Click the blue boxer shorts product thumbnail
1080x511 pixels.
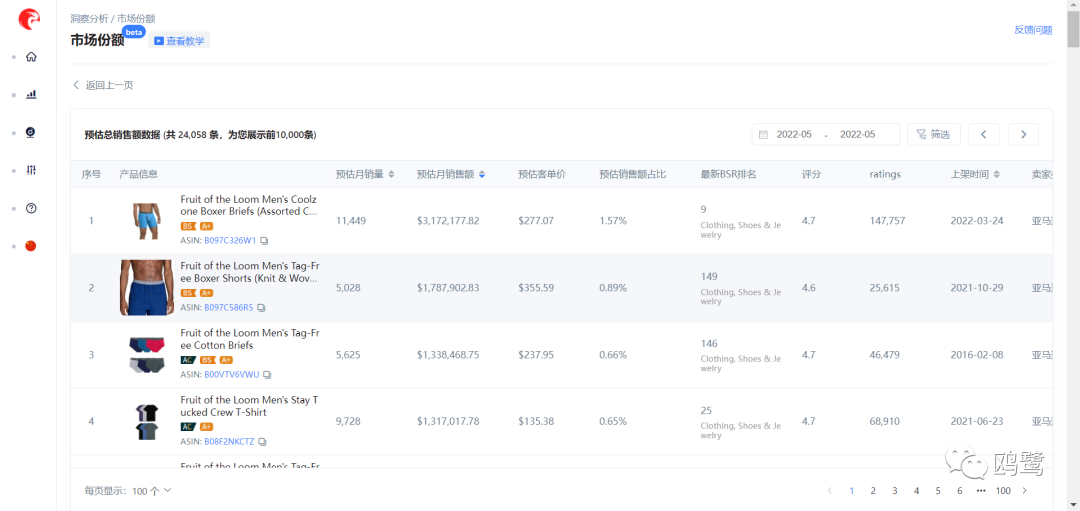(147, 288)
